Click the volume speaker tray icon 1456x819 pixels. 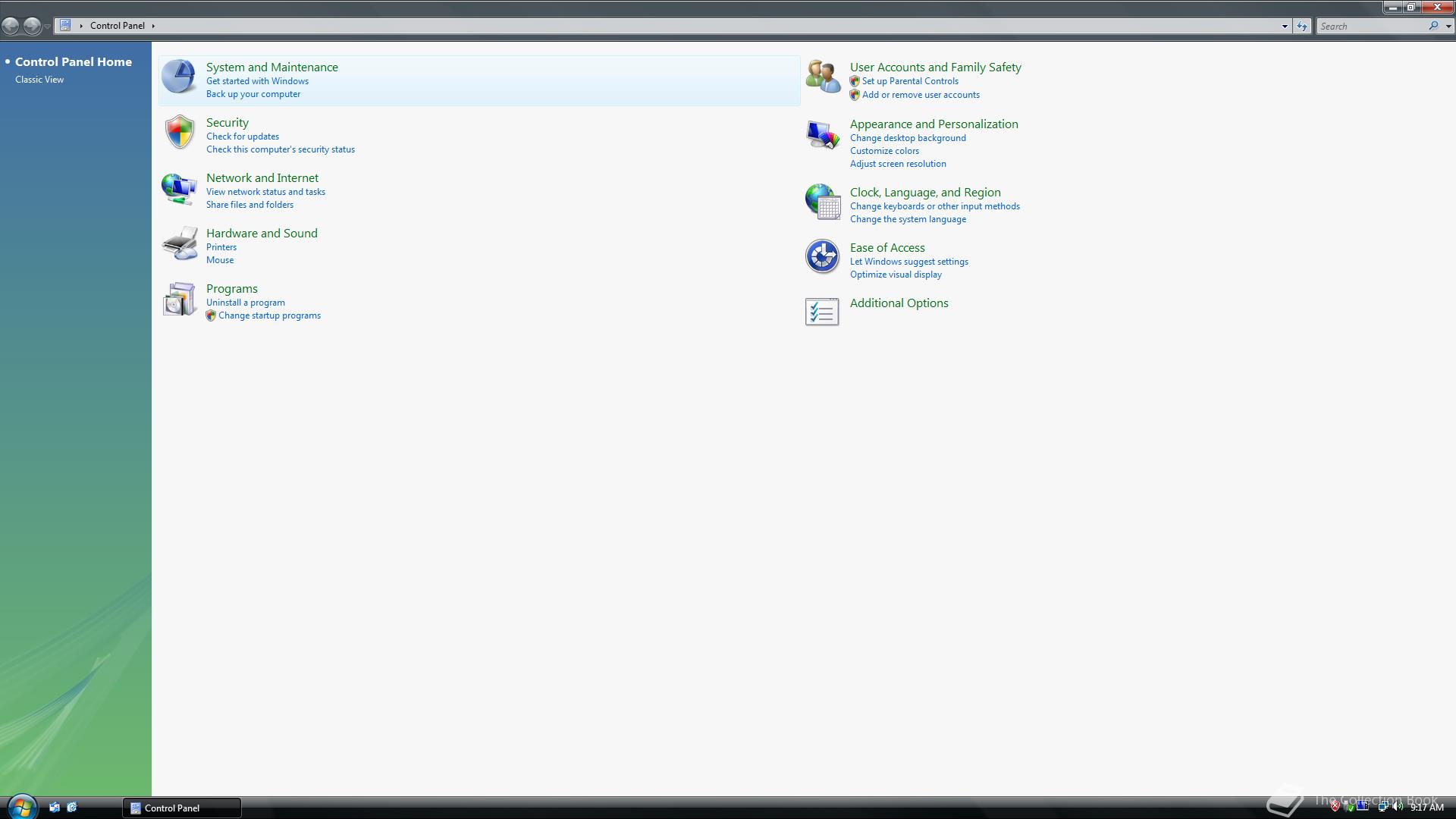1398,807
